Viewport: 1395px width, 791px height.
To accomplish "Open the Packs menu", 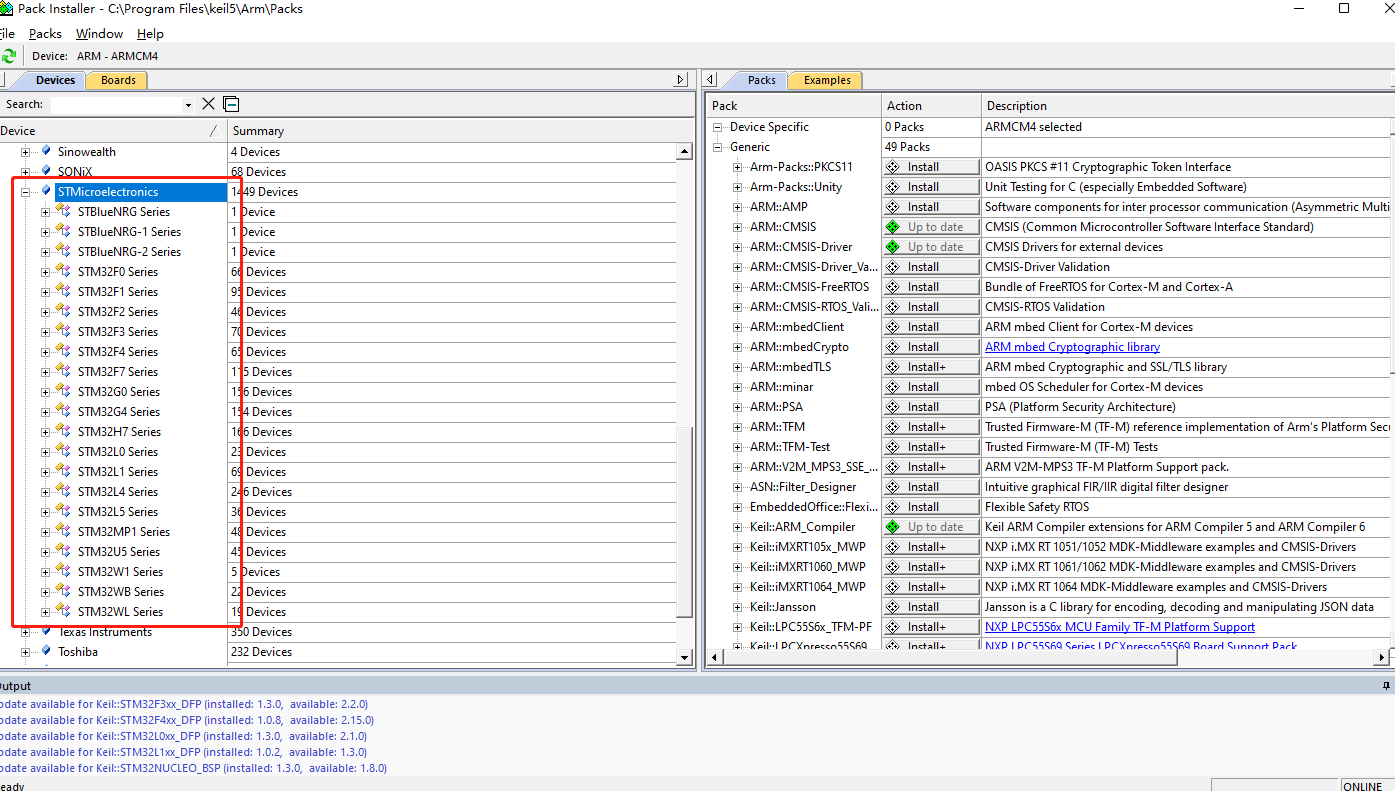I will [x=45, y=33].
